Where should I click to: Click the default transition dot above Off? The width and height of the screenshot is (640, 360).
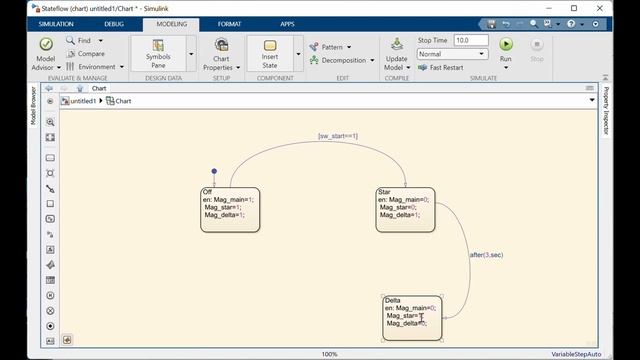point(214,171)
